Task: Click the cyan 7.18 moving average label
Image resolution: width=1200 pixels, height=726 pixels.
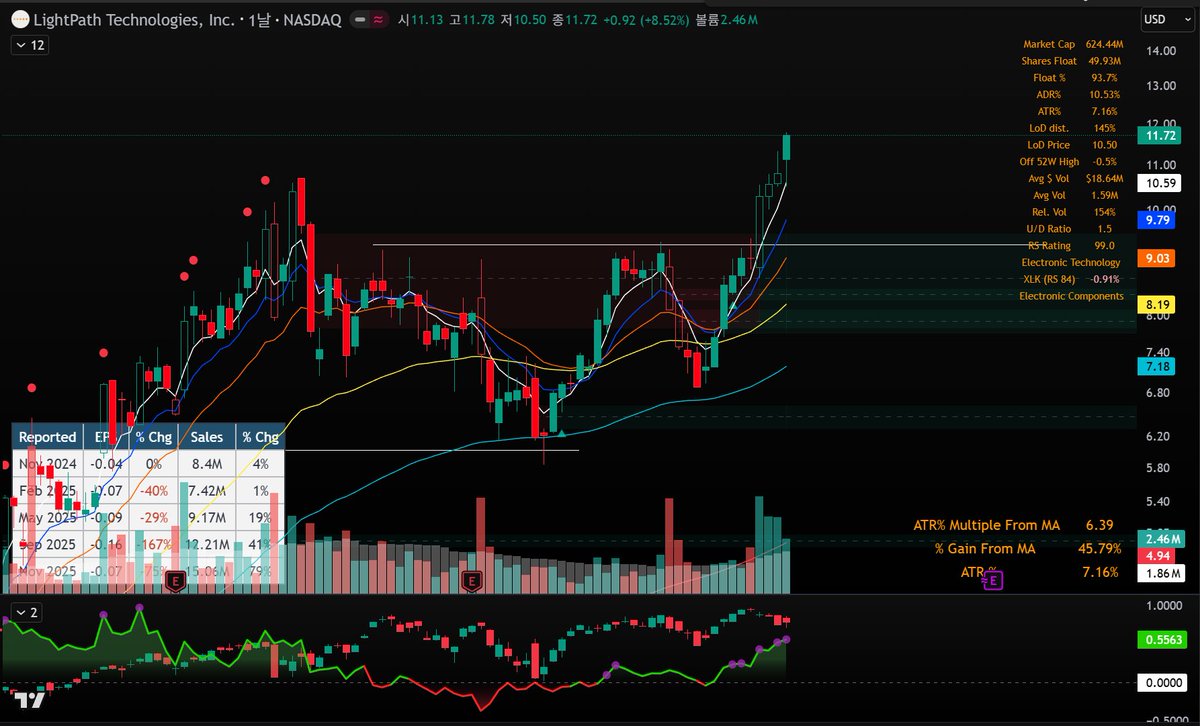Action: point(1157,368)
